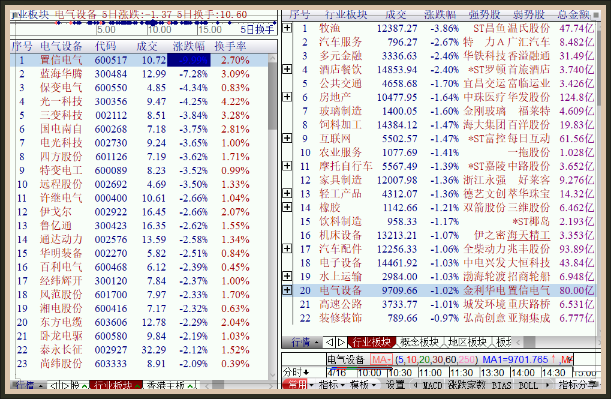Screen dimensions: 611x399
Task: Click the right scroll arrow after BOLL indicator
Action: click(x=547, y=385)
